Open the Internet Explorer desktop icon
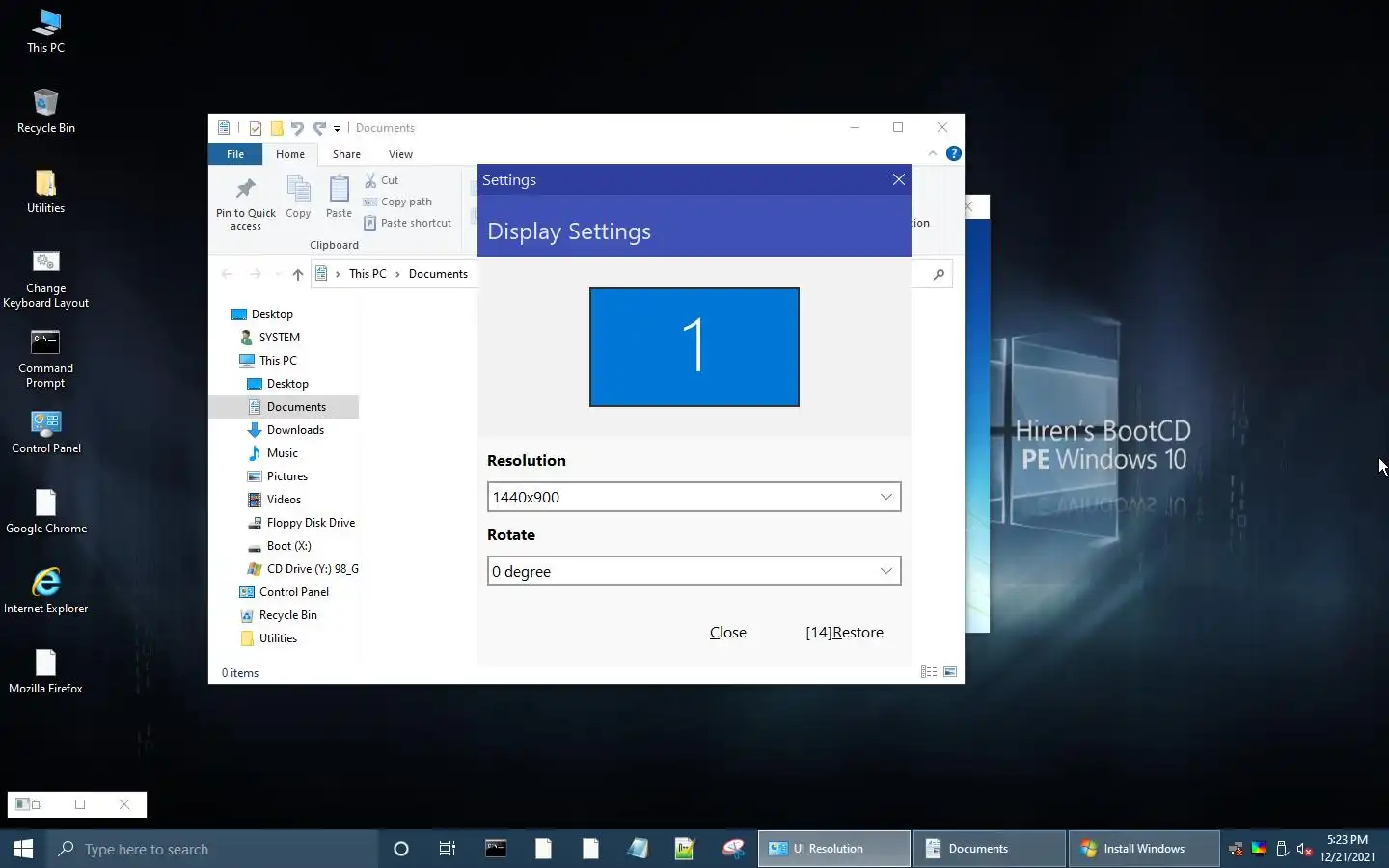 [x=45, y=592]
